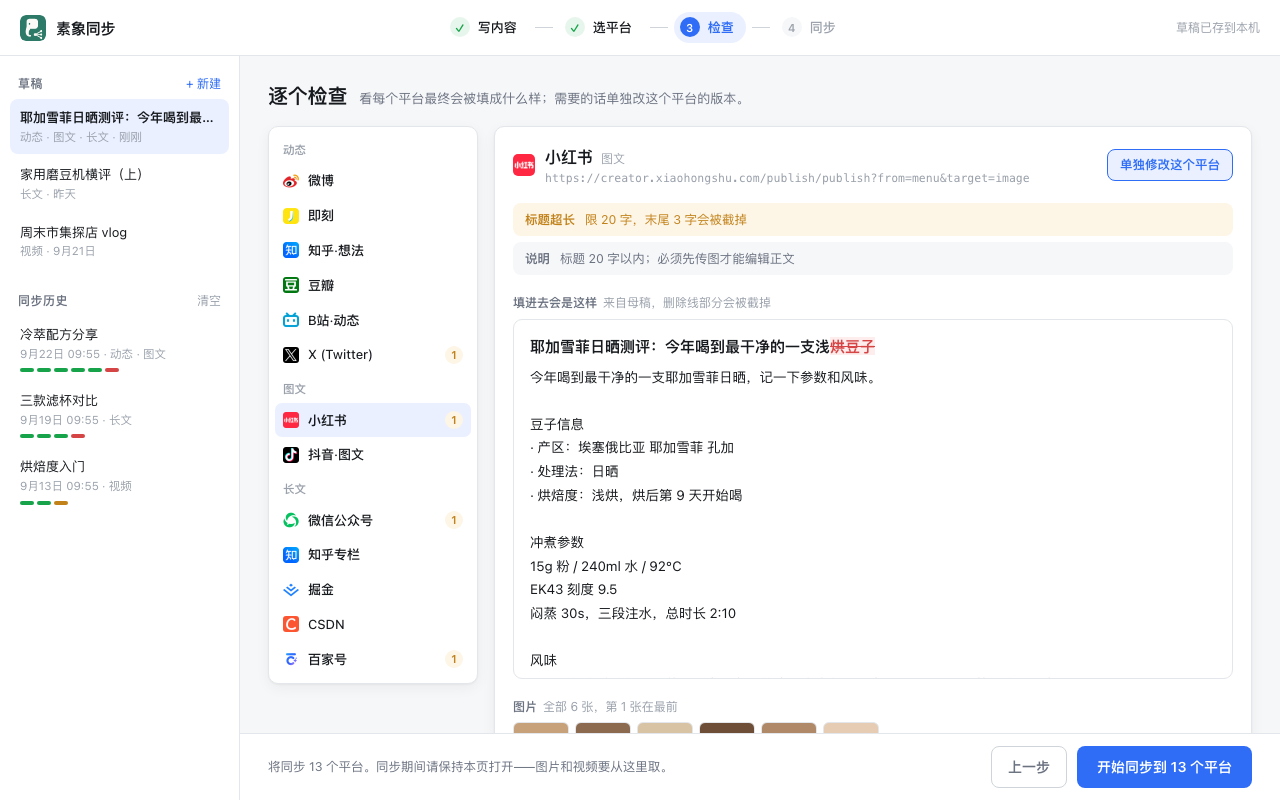Click the fourth dark brown image thumbnail
This screenshot has height=800, width=1280.
[727, 728]
